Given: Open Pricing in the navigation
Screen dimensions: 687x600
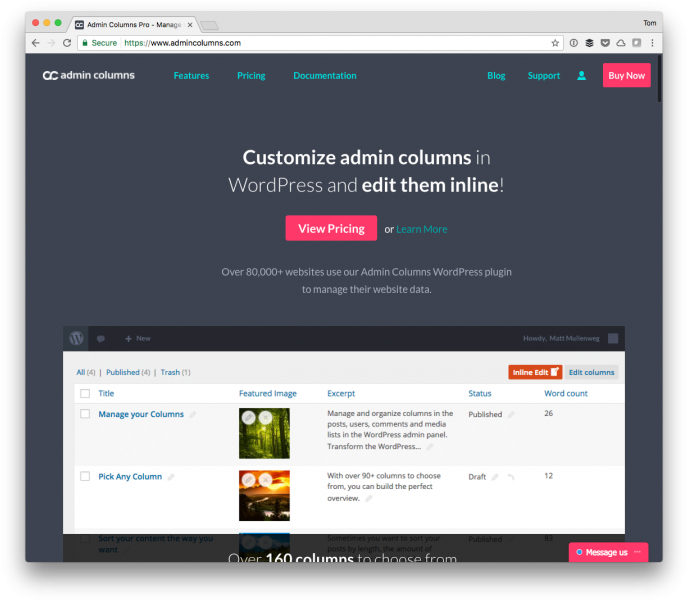Looking at the screenshot, I should tap(251, 75).
